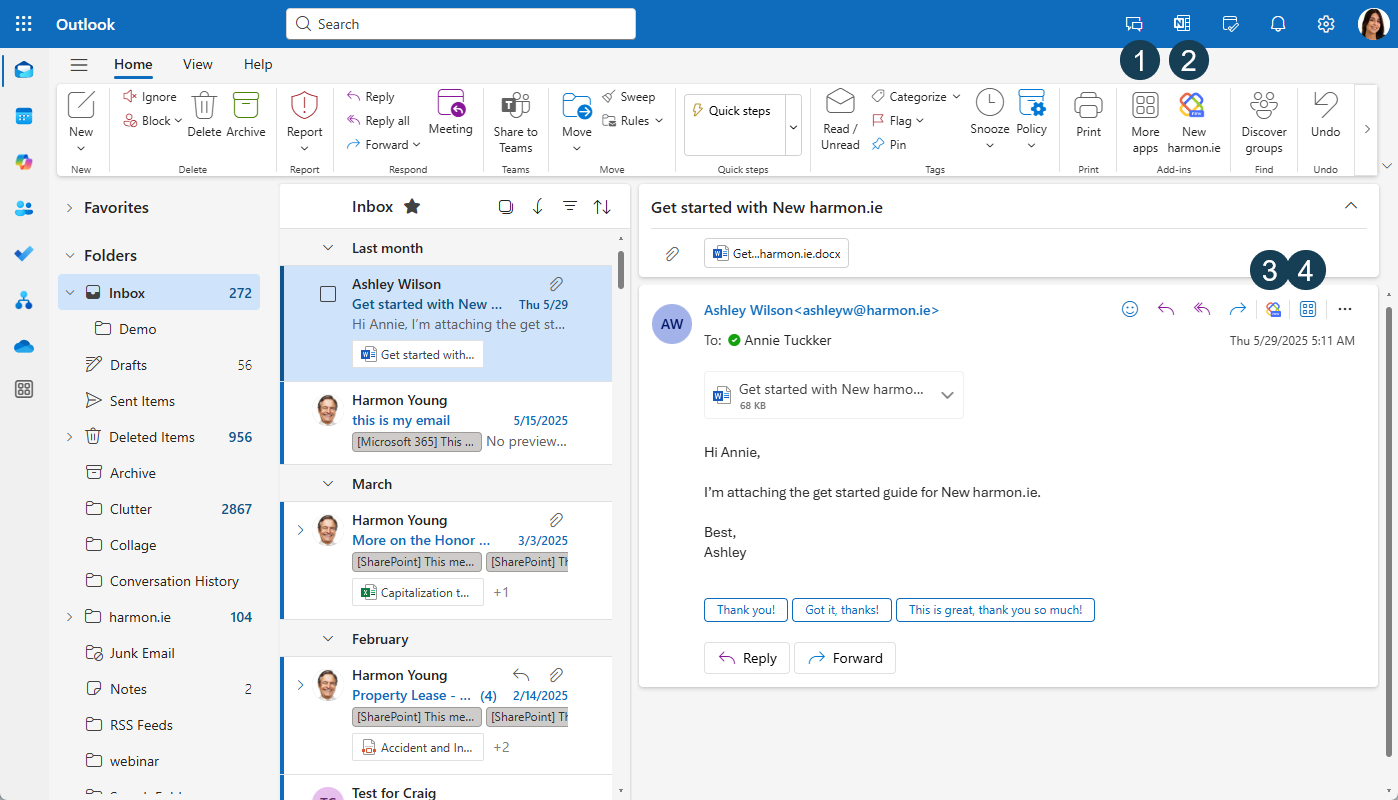Pin the selected message
The width and height of the screenshot is (1398, 800).
889,144
